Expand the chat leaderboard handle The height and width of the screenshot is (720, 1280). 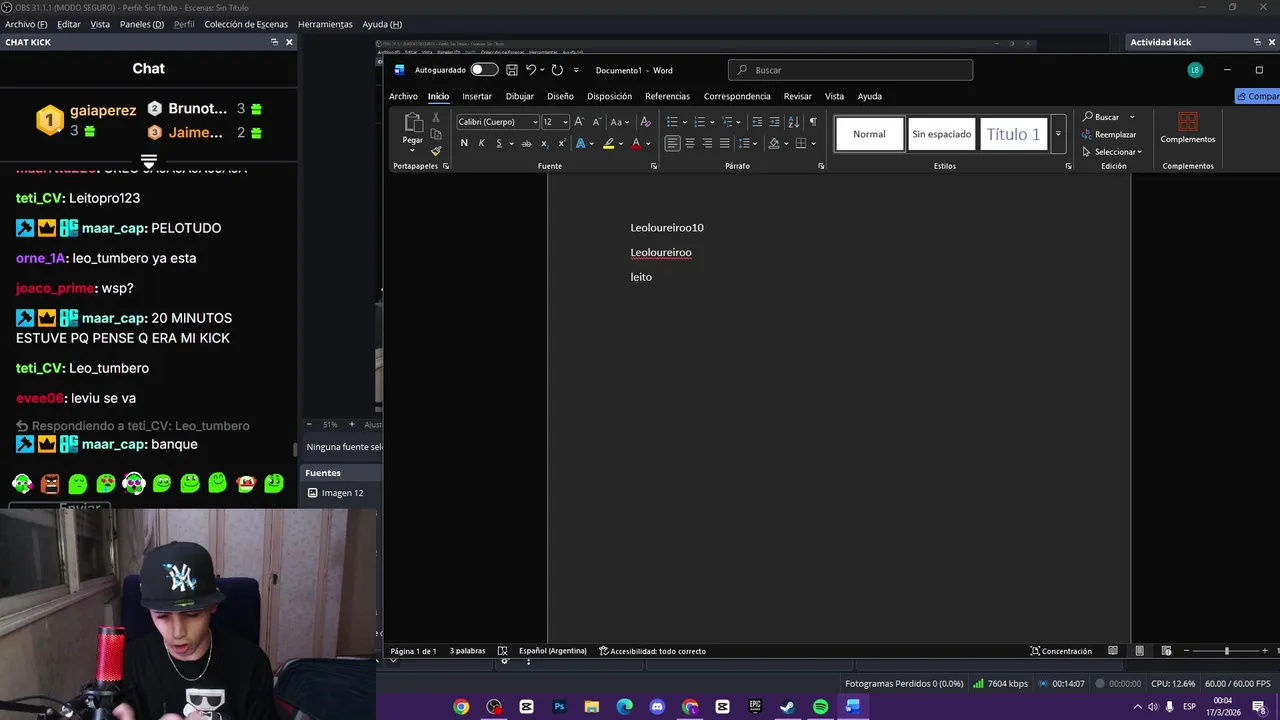tap(149, 160)
